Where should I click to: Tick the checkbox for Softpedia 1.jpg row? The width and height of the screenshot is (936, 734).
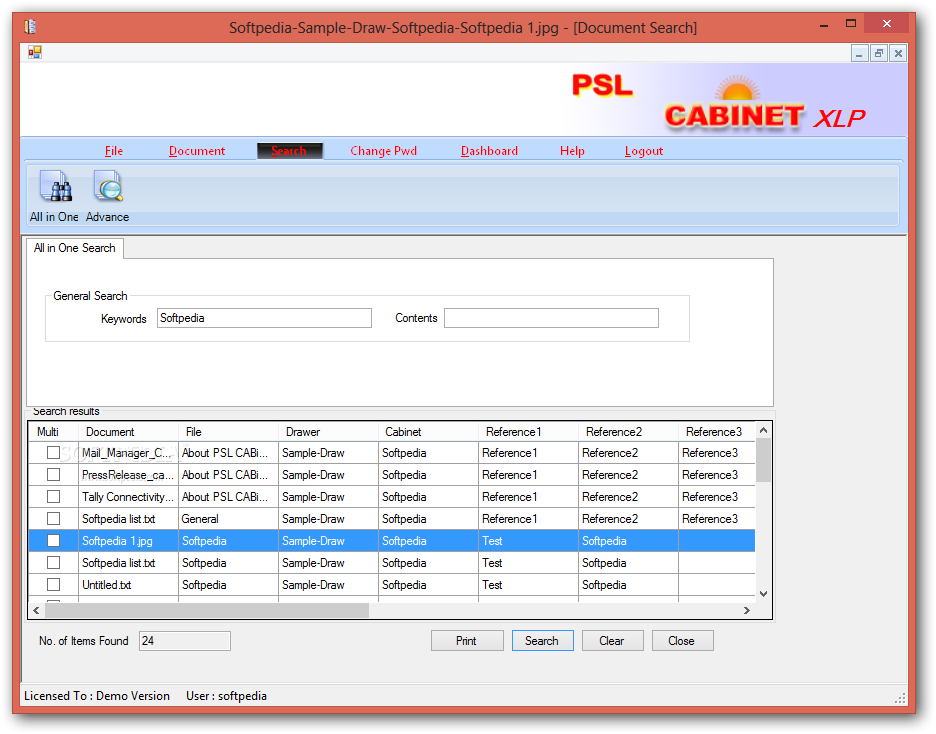click(54, 541)
